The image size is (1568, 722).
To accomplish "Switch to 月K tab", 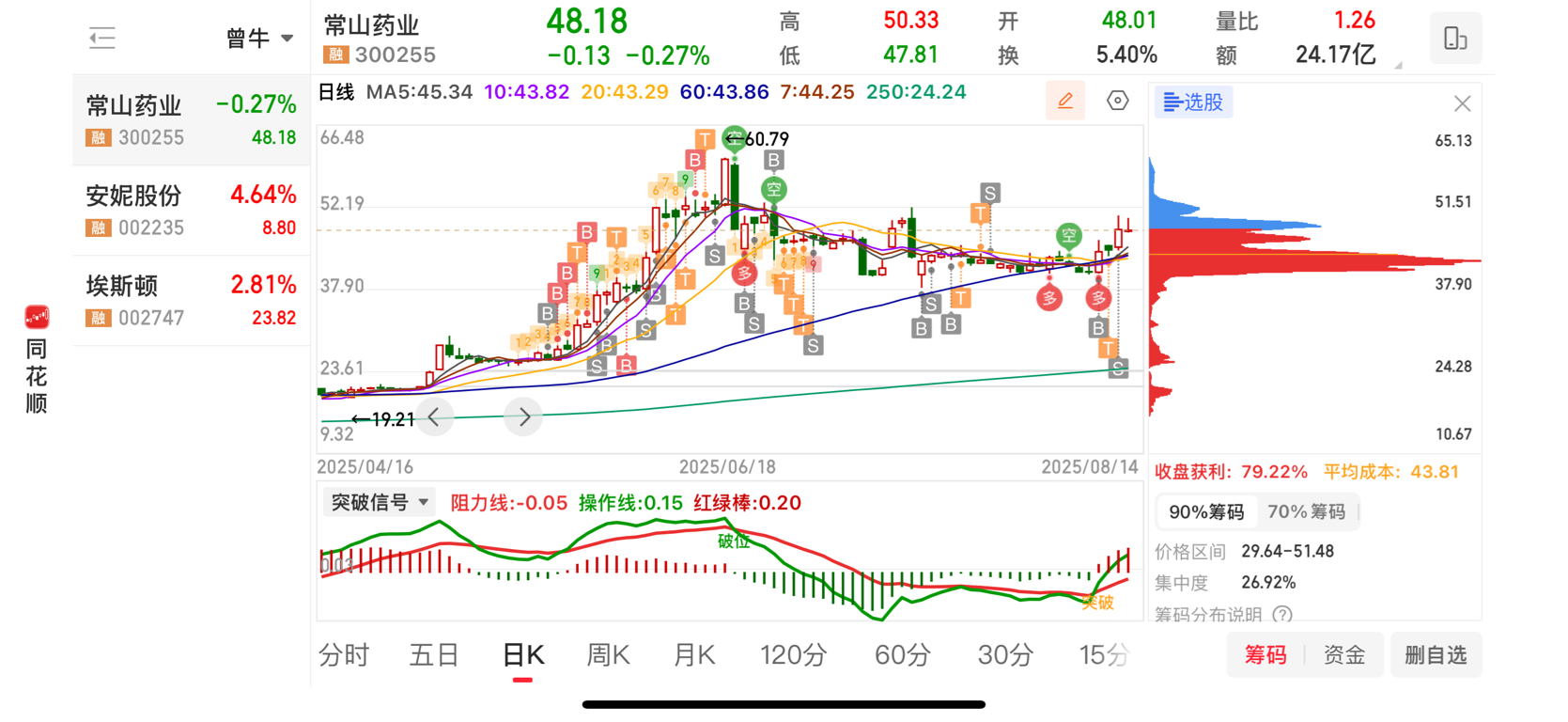I will pos(694,655).
